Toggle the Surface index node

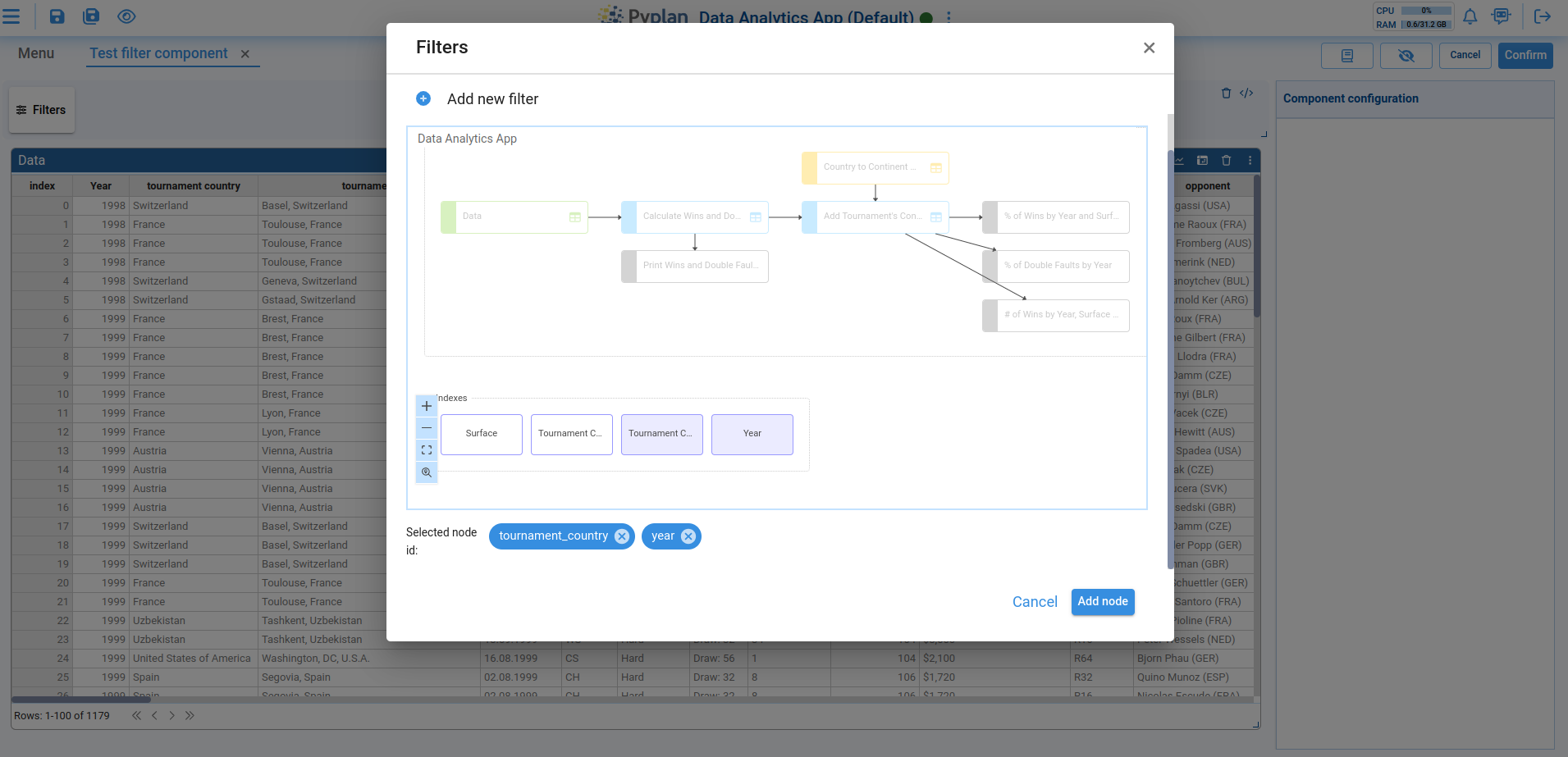pyautogui.click(x=482, y=434)
